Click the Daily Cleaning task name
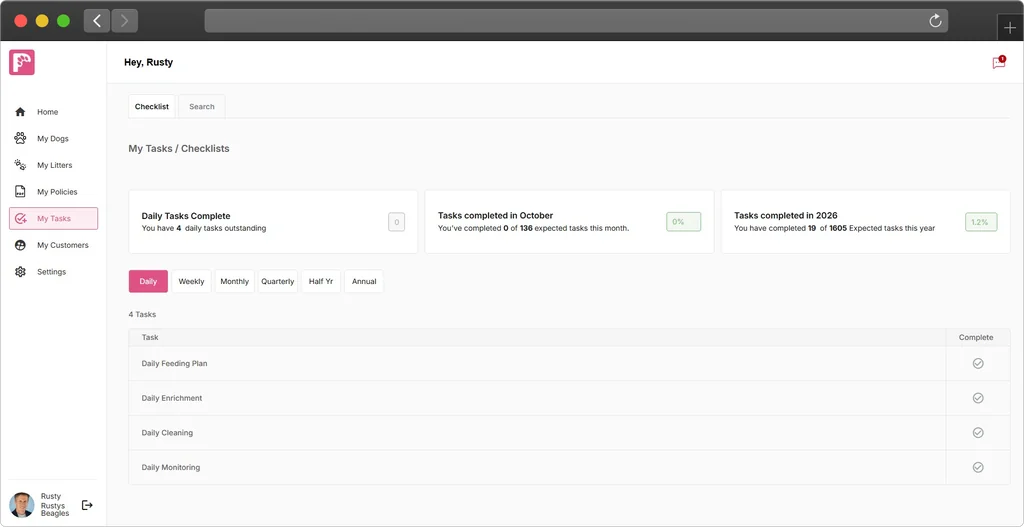This screenshot has height=527, width=1024. click(x=167, y=432)
